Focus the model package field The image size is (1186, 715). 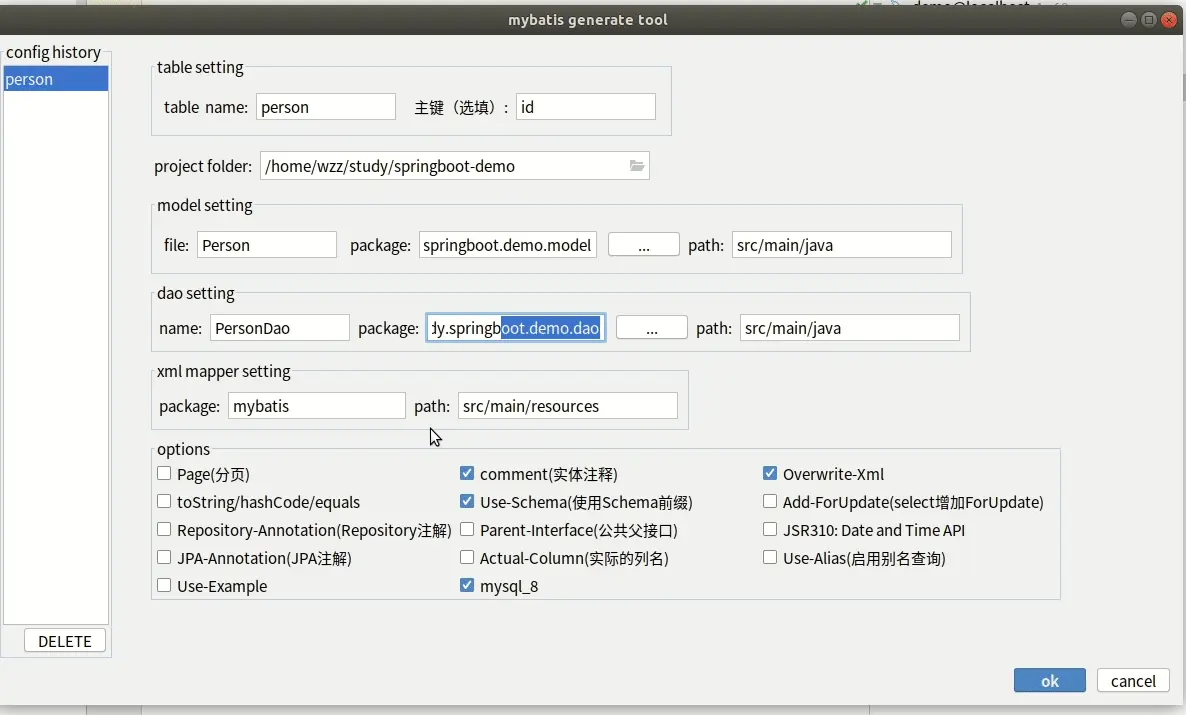508,244
